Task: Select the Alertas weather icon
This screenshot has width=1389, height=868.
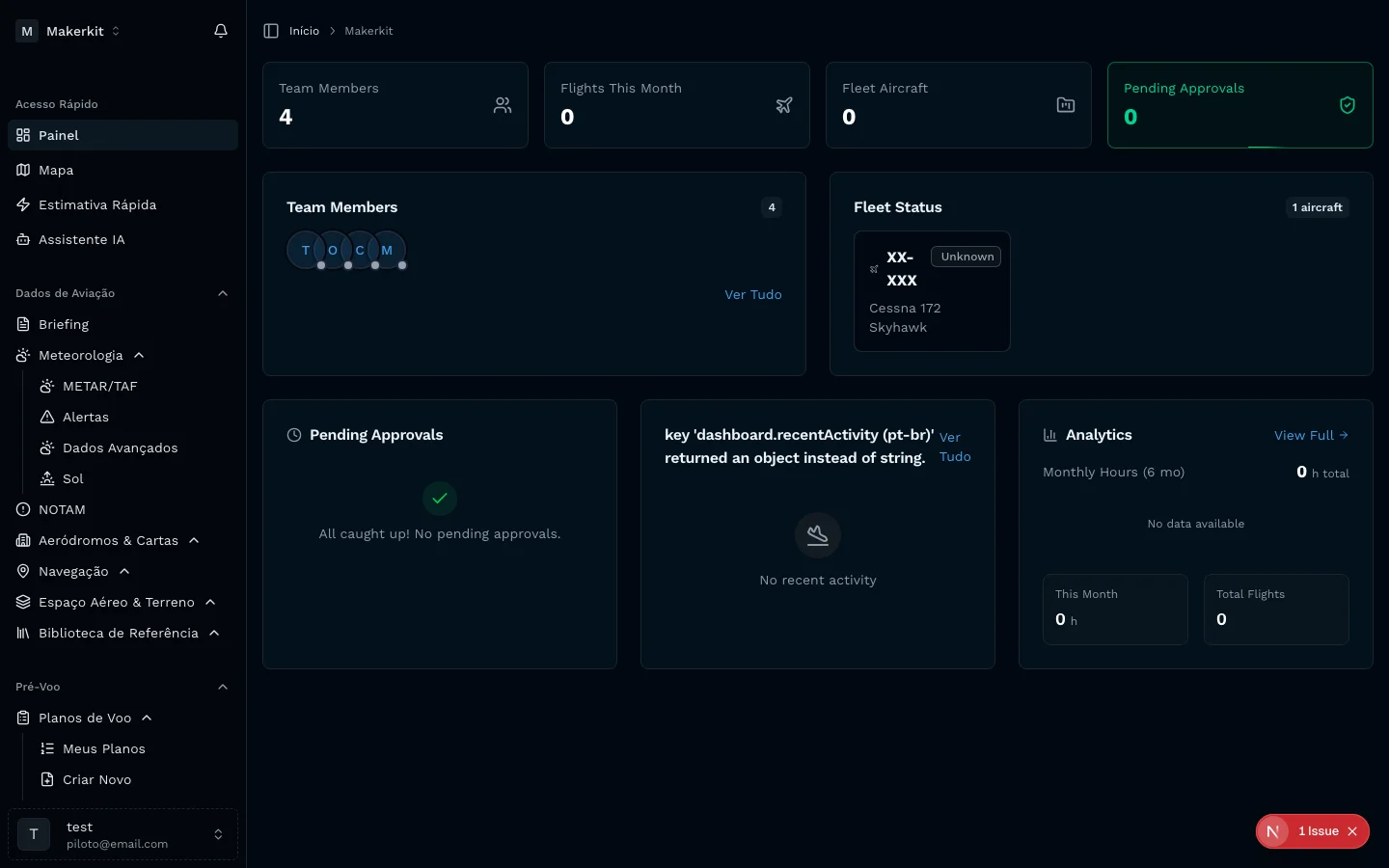Action: (45, 417)
